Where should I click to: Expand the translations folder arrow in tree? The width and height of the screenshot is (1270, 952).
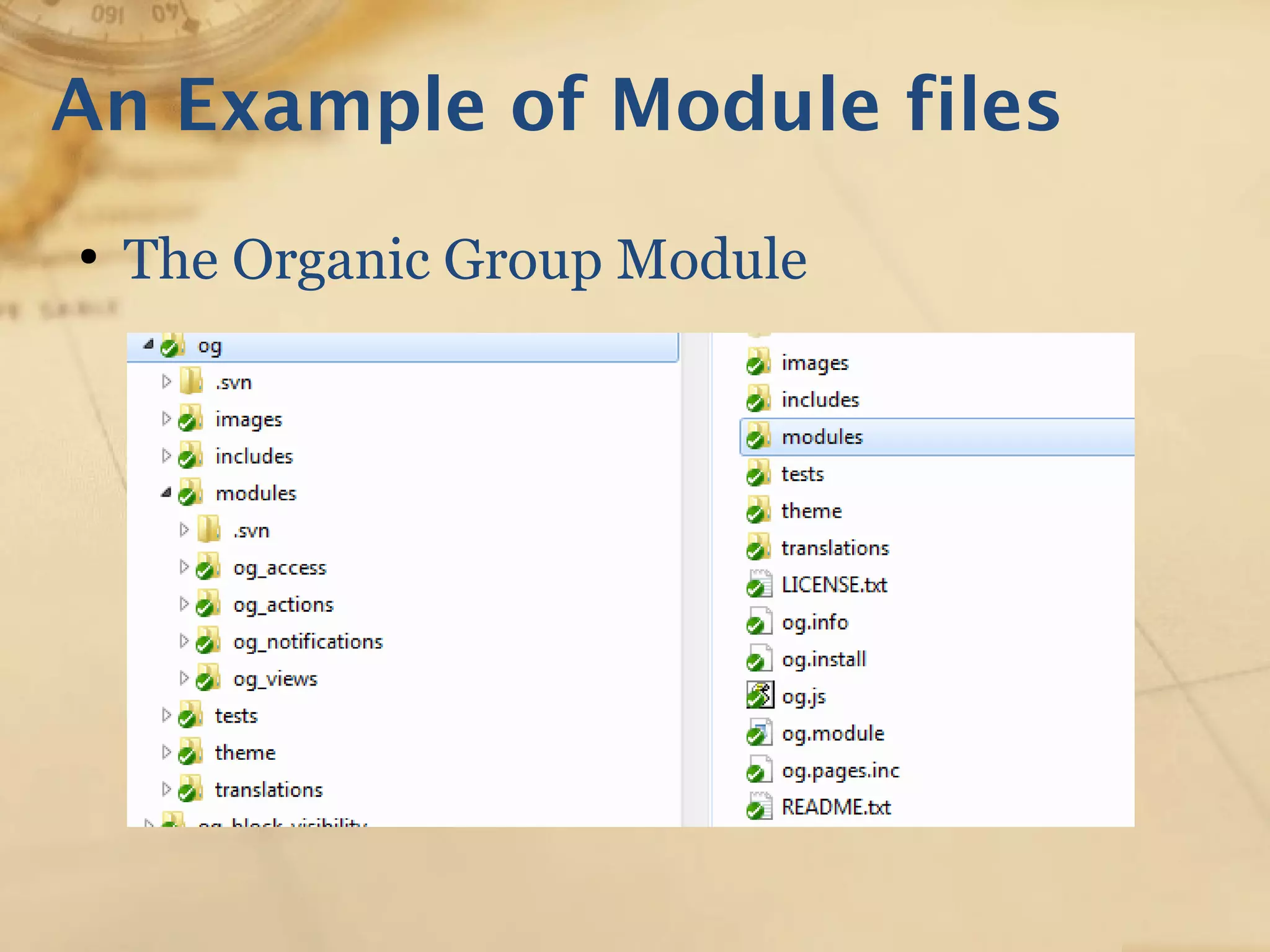coord(166,788)
